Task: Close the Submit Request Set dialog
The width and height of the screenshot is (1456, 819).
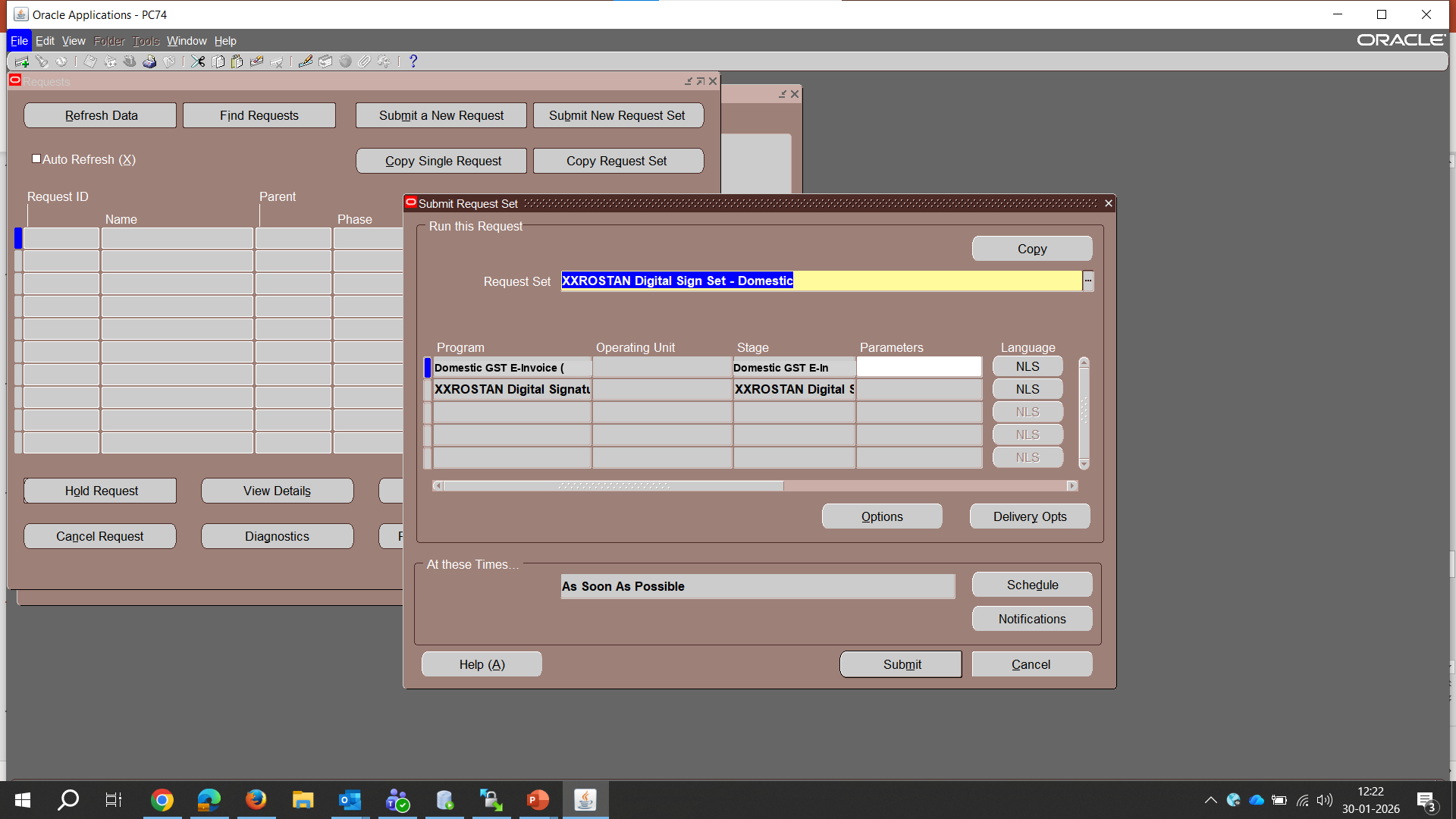Action: [1108, 203]
